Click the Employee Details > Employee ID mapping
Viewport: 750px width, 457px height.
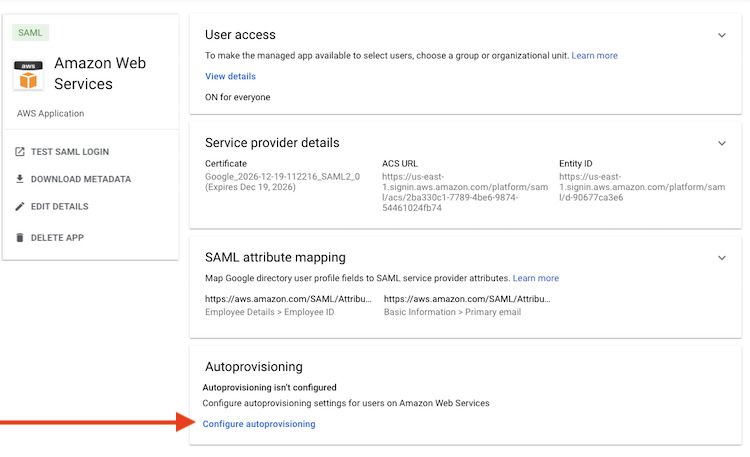269,312
